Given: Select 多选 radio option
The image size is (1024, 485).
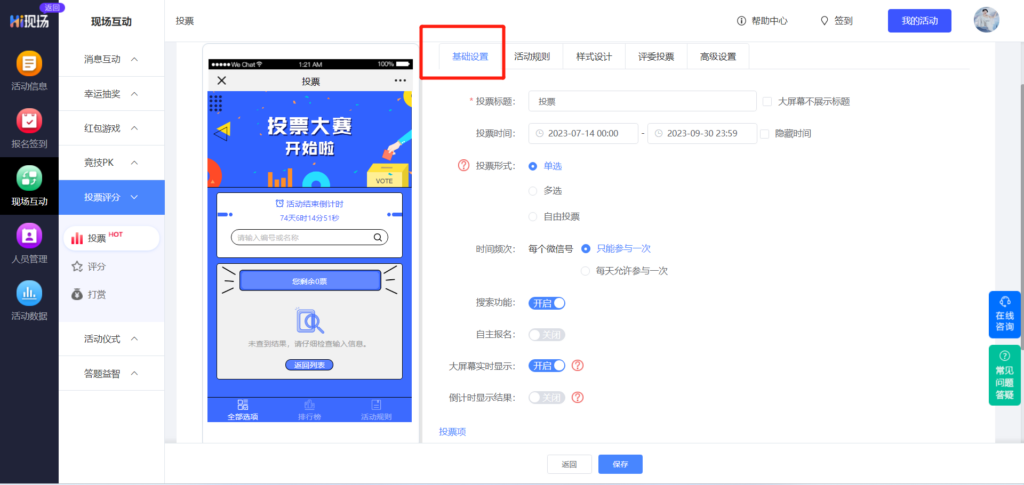Looking at the screenshot, I should 533,191.
